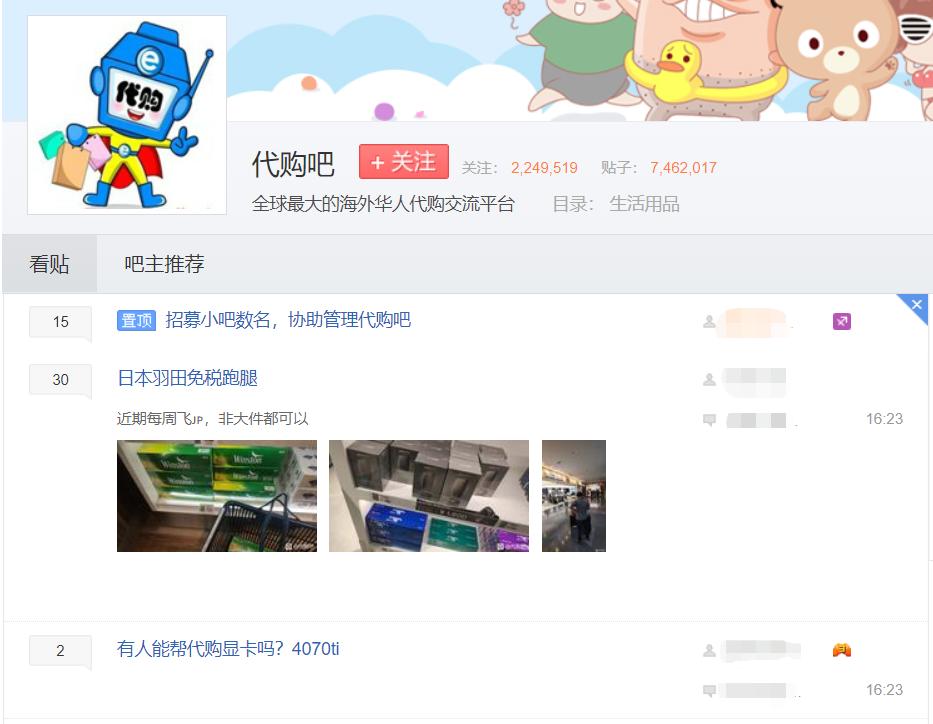Screen dimensions: 933x724
Task: Open the airport hall photo thumbnail
Action: pos(574,496)
